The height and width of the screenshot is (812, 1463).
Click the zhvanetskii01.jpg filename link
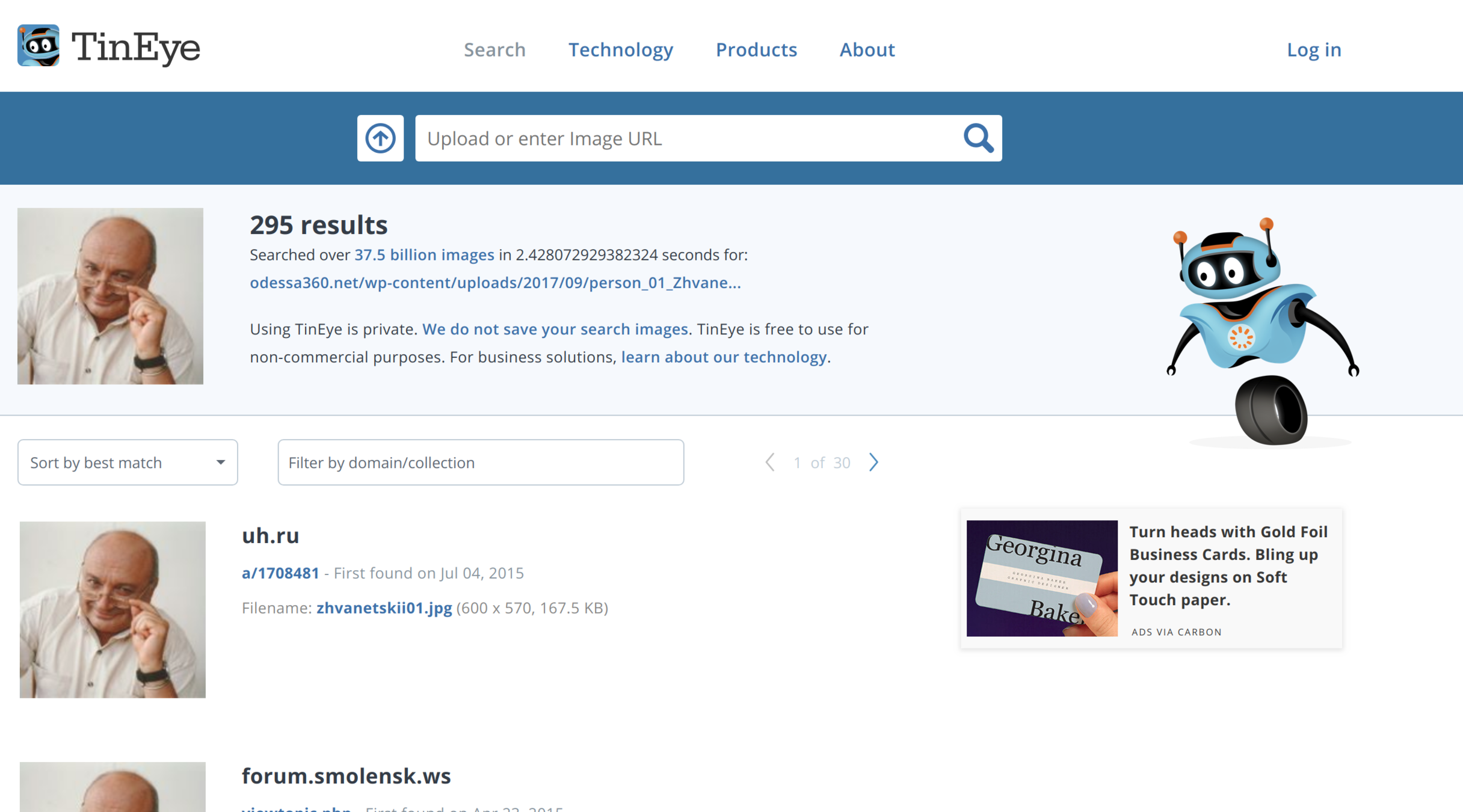tap(384, 607)
